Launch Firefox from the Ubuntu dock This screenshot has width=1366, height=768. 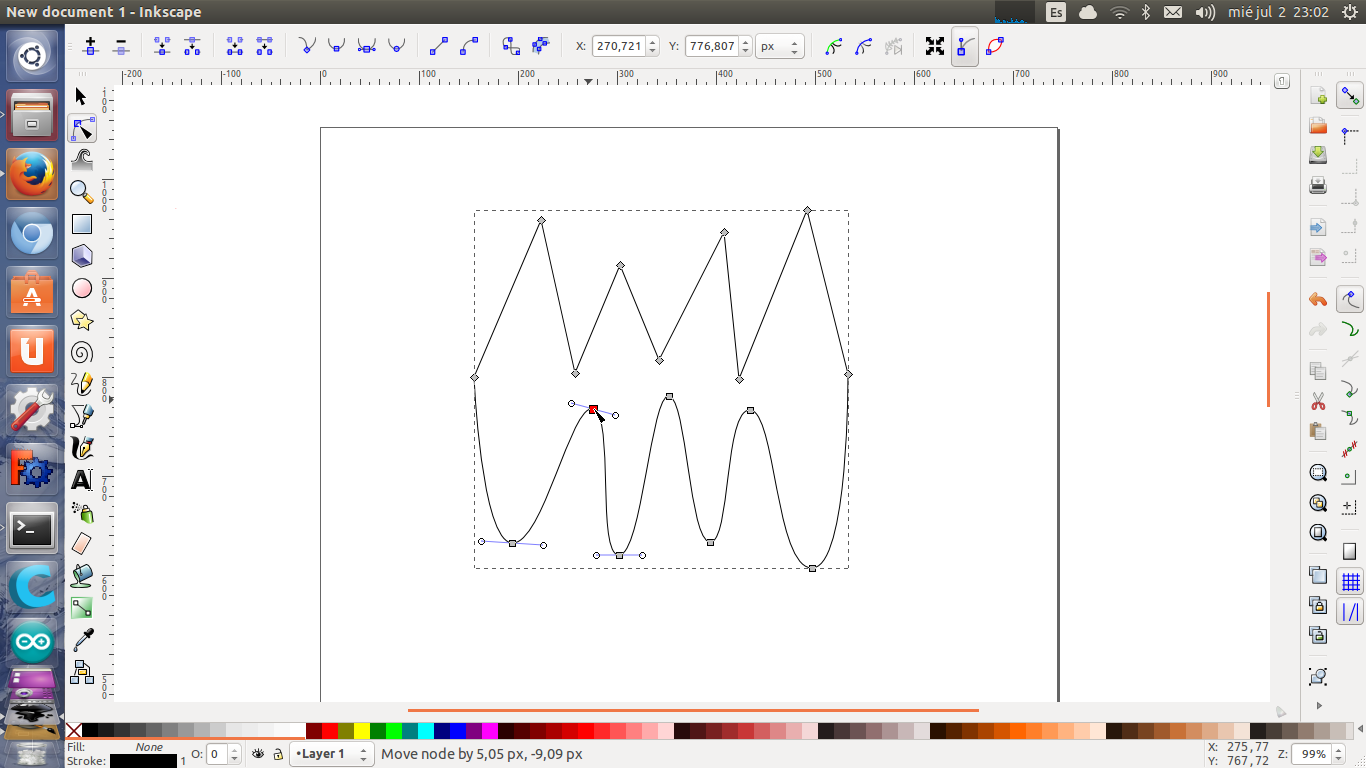click(32, 174)
